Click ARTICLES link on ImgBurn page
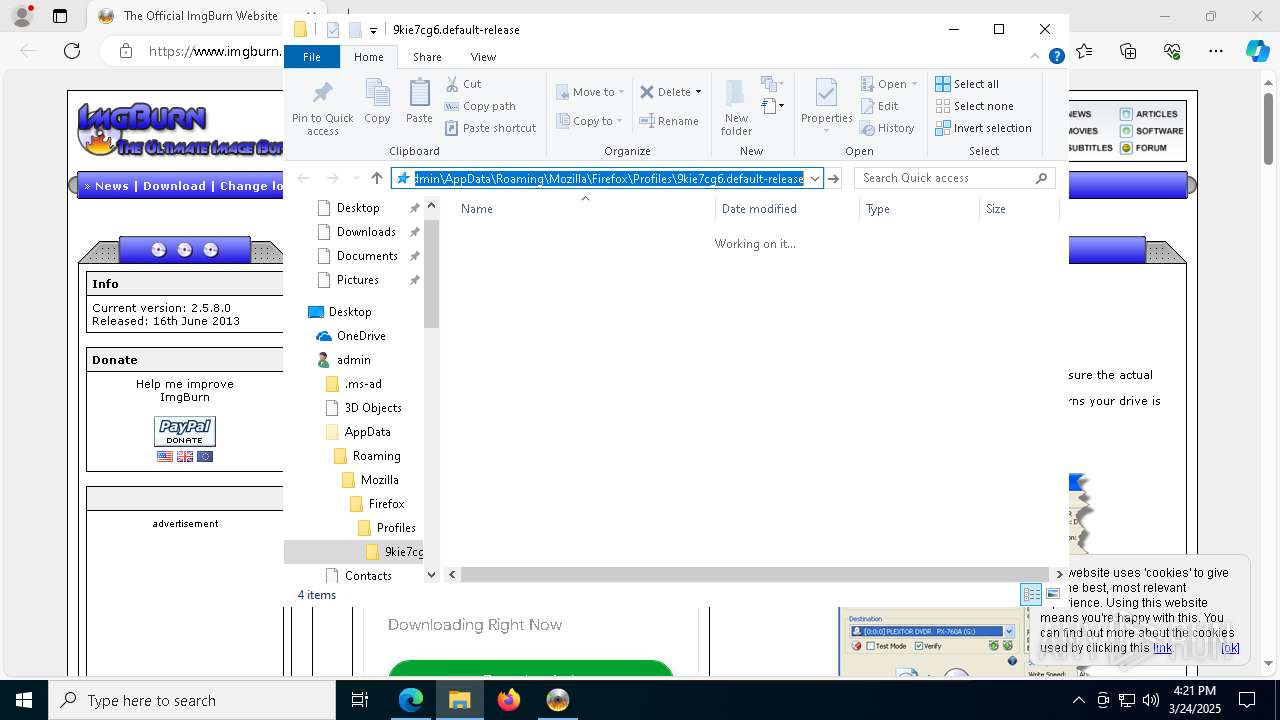The width and height of the screenshot is (1280, 720). (1149, 114)
